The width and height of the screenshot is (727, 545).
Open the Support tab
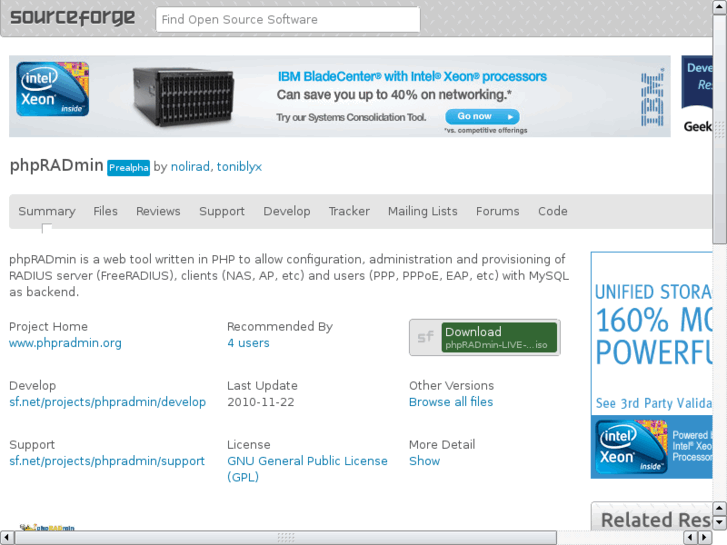(x=222, y=211)
